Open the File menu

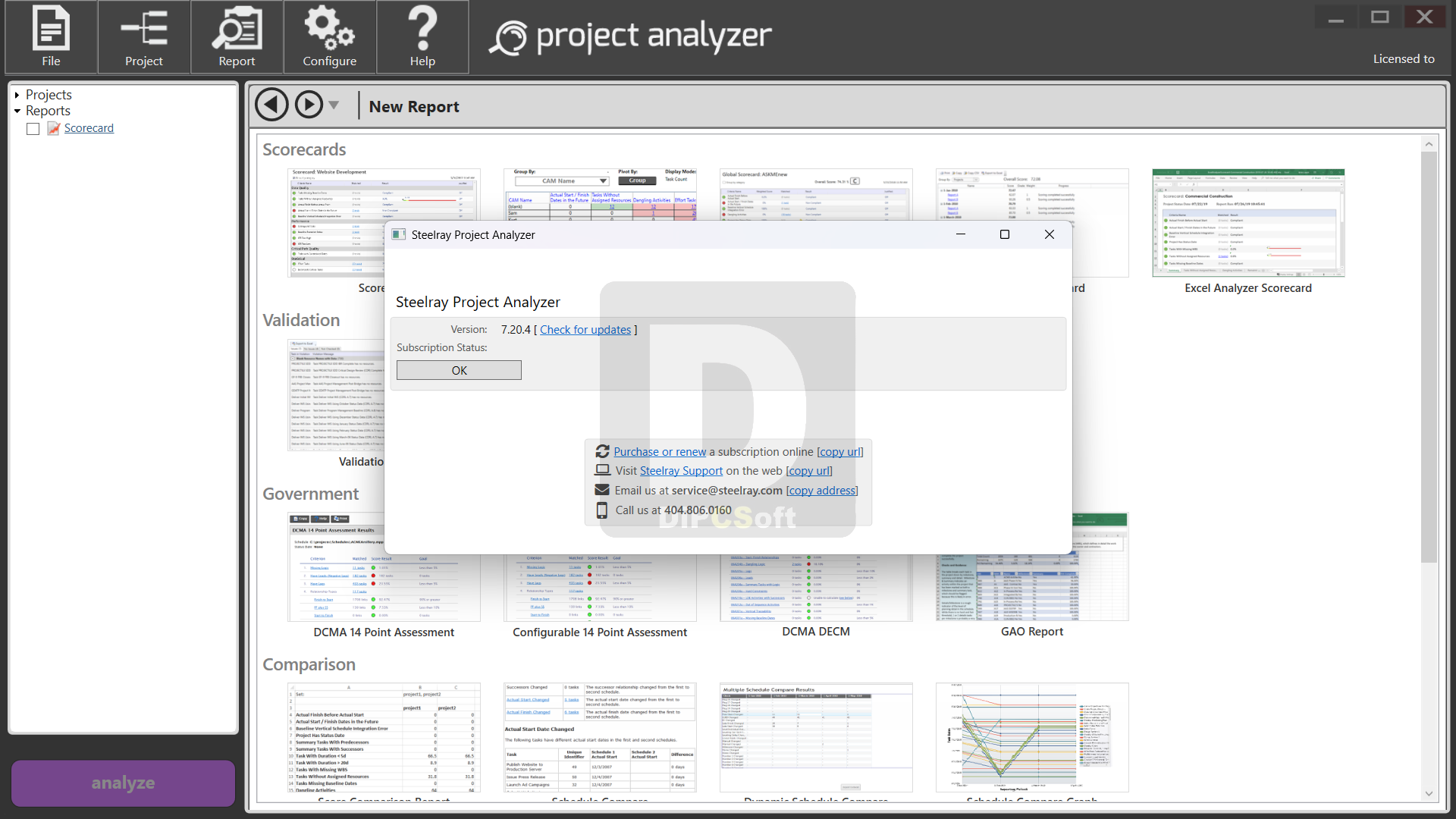click(51, 37)
